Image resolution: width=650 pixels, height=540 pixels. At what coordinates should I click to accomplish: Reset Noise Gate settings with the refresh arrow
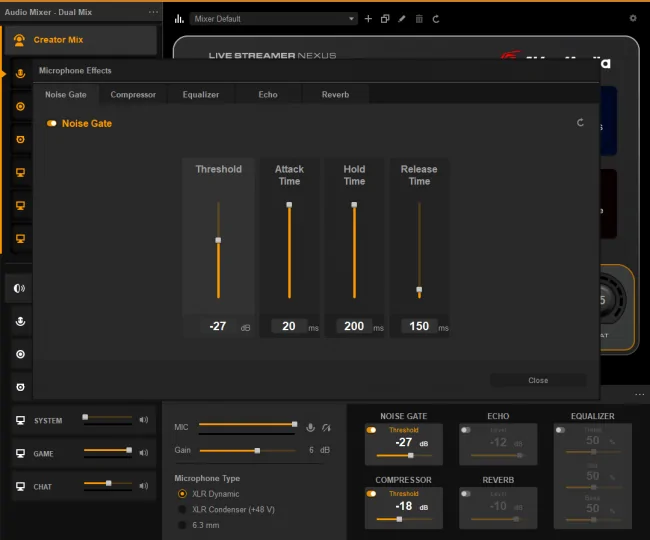point(580,123)
